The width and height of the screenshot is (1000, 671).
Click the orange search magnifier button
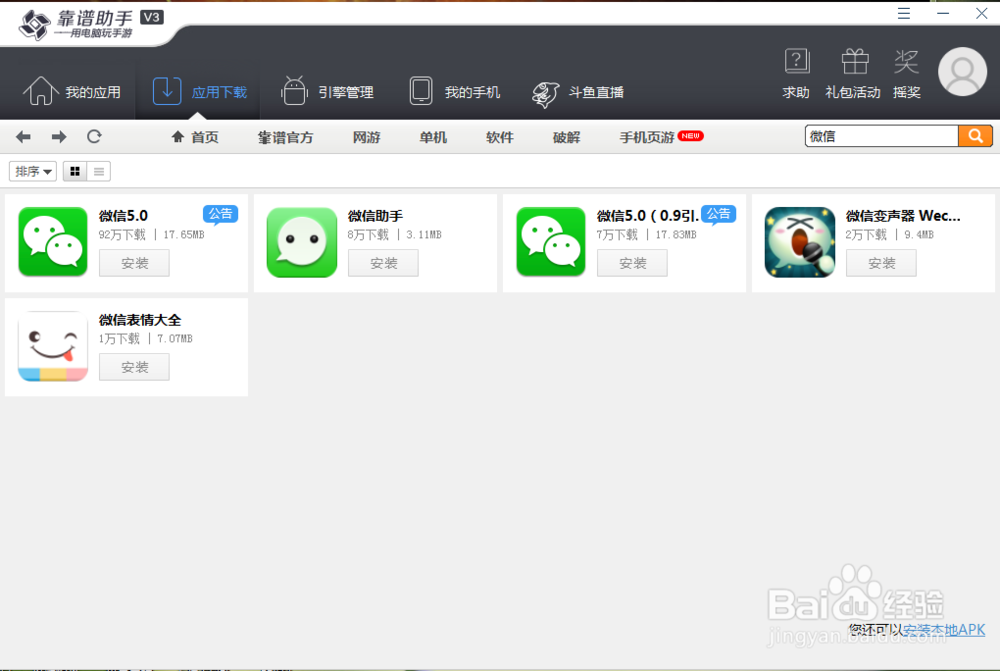click(x=975, y=136)
